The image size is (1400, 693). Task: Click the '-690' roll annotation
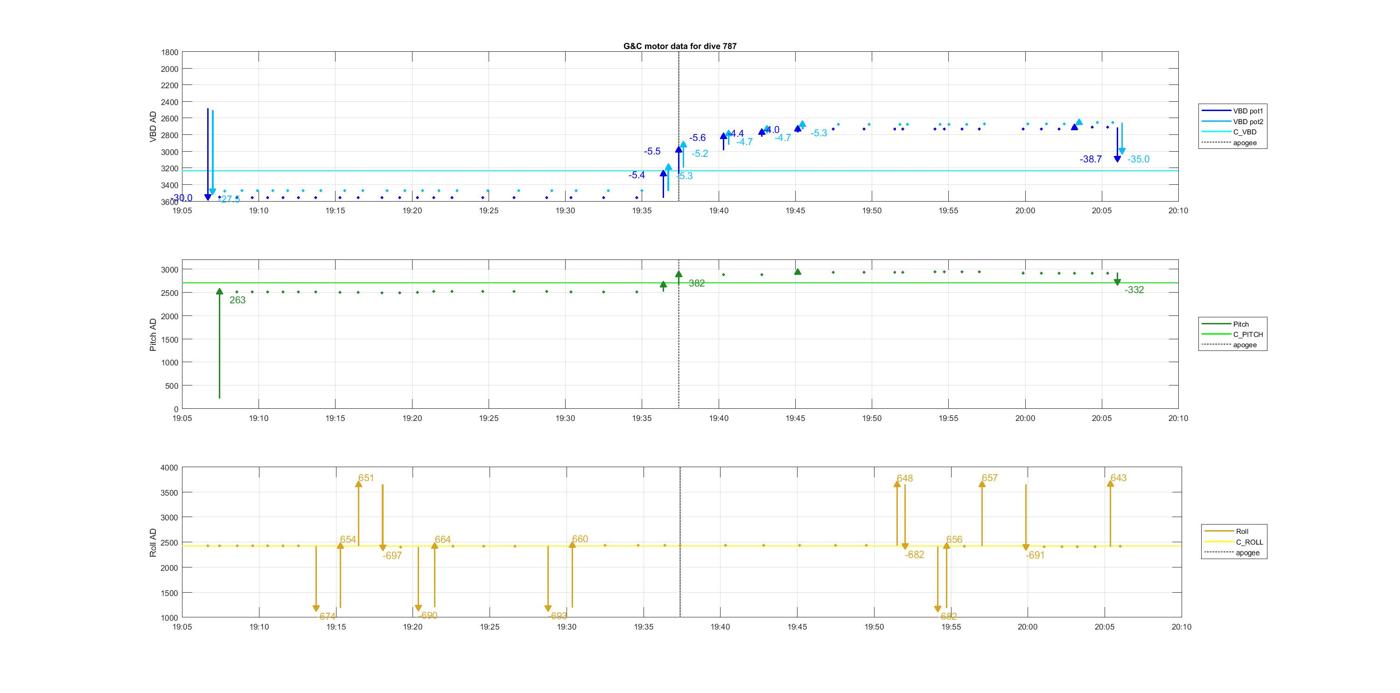tap(427, 616)
